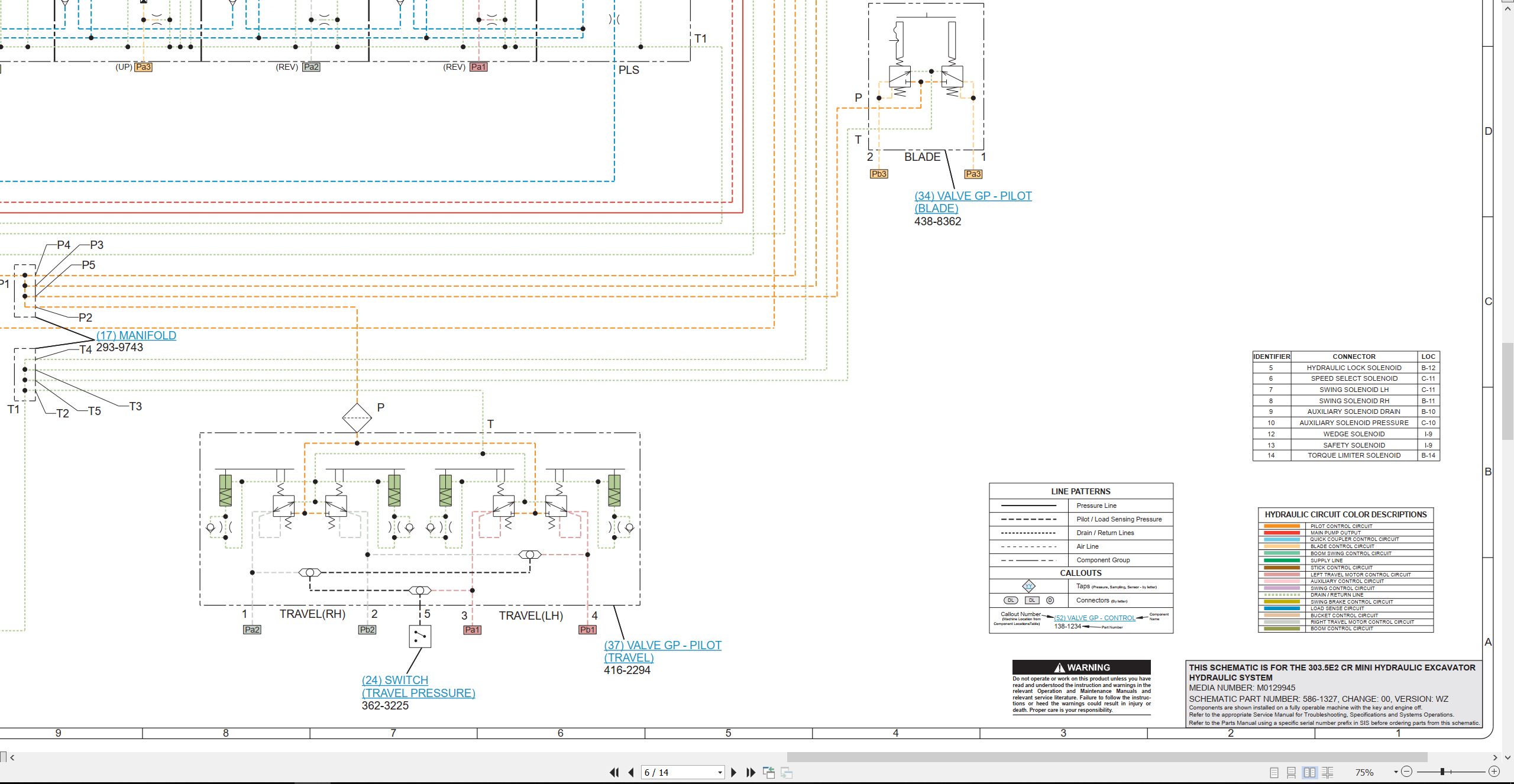
Task: Click the Pa3 tag next to (UP)
Action: coord(143,67)
